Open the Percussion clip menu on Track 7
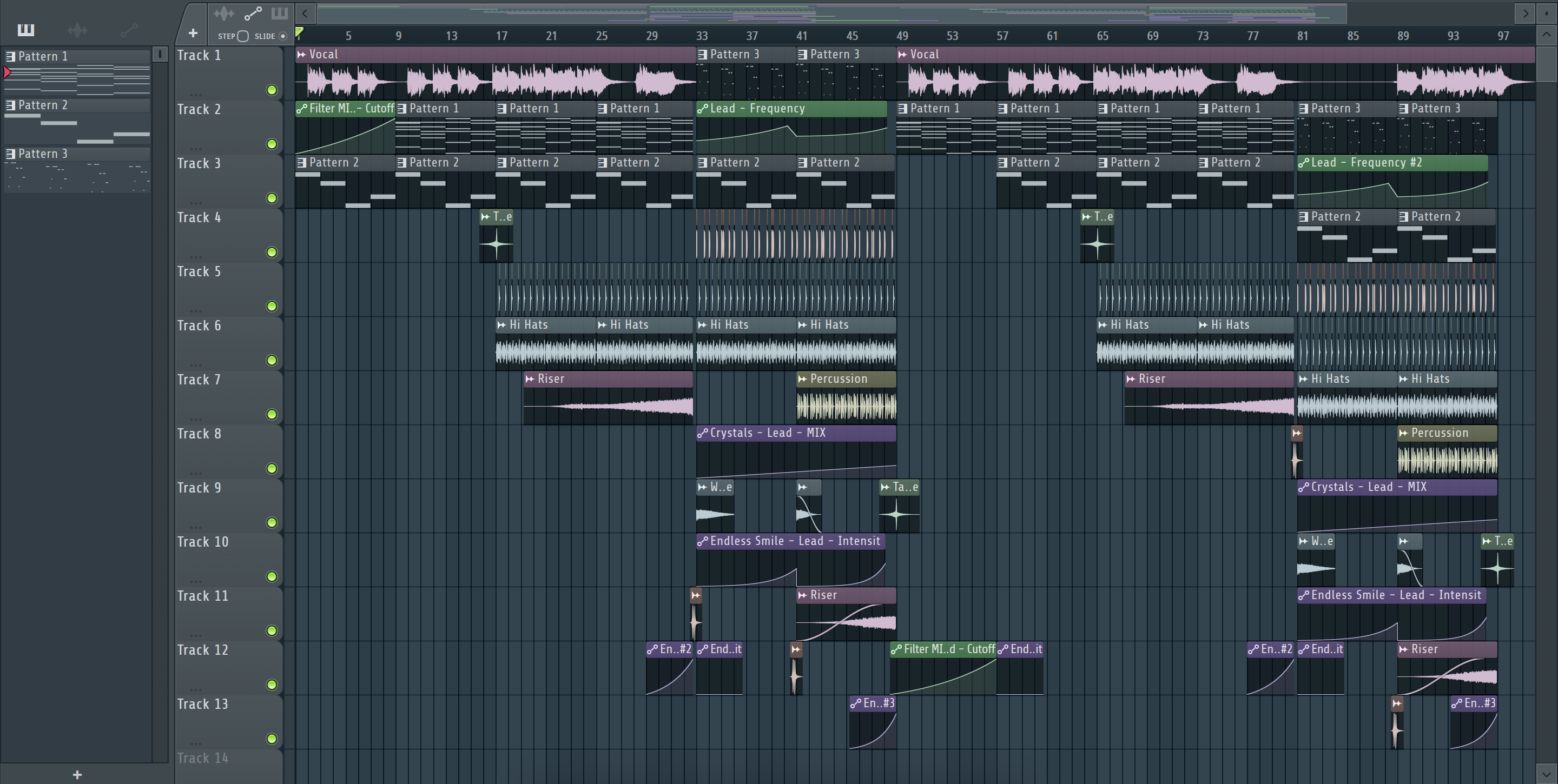 point(802,379)
